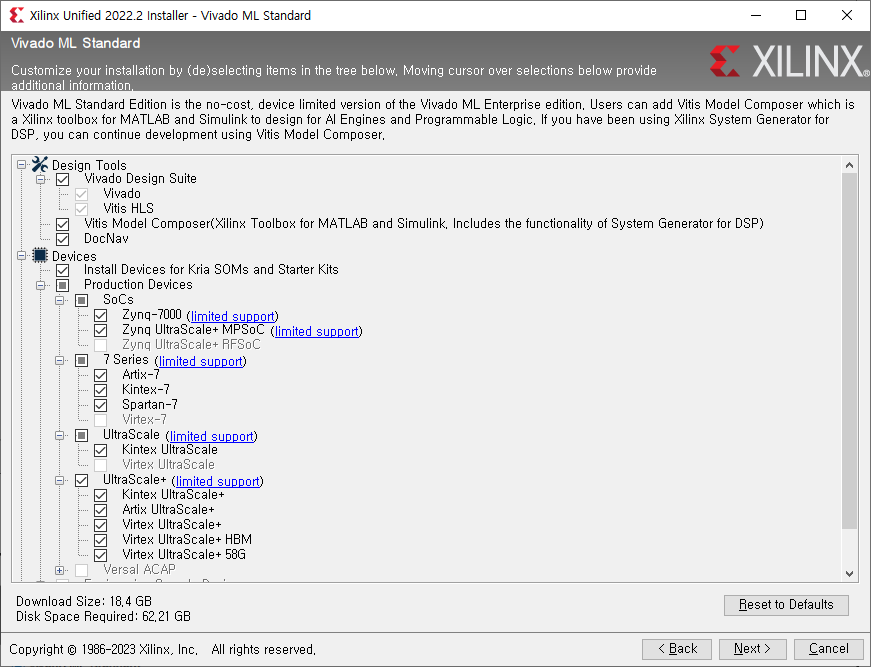Select the Virtex-7 tree row
Viewport: 871px width, 667px height.
[144, 420]
